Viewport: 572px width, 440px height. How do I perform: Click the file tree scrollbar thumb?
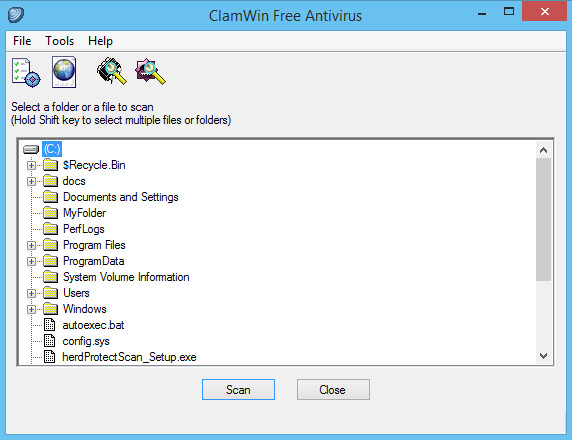[544, 219]
